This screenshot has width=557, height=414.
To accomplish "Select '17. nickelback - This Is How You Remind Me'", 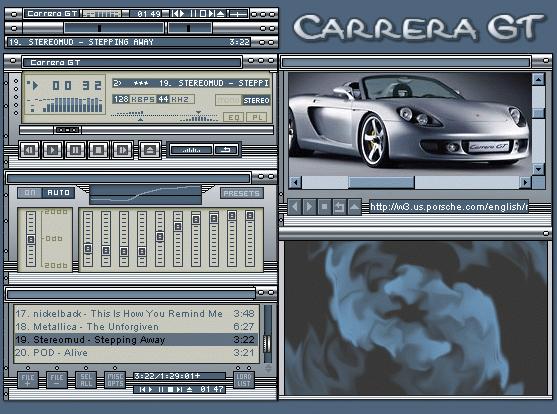I will click(x=135, y=313).
